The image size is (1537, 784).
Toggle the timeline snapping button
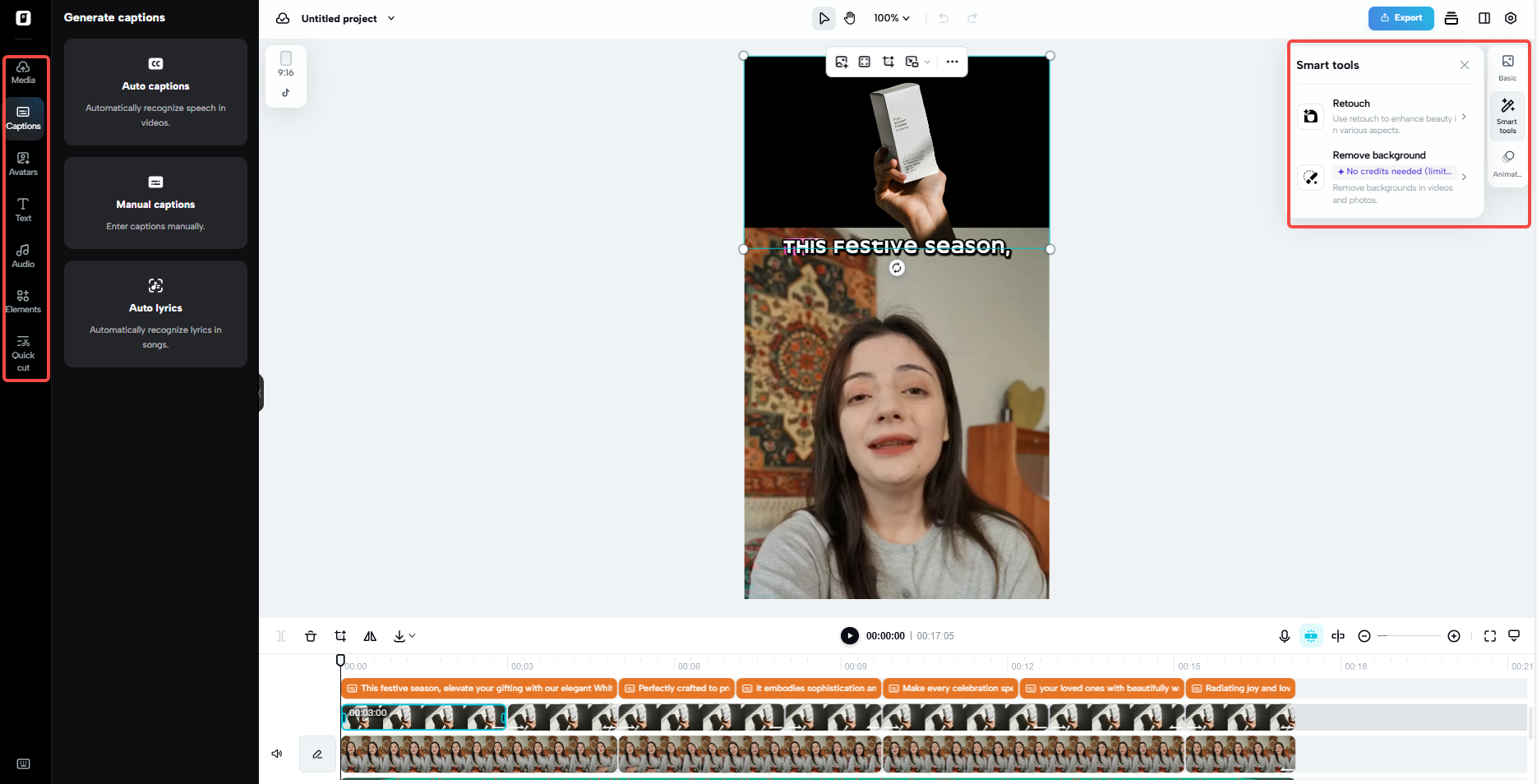(1311, 636)
